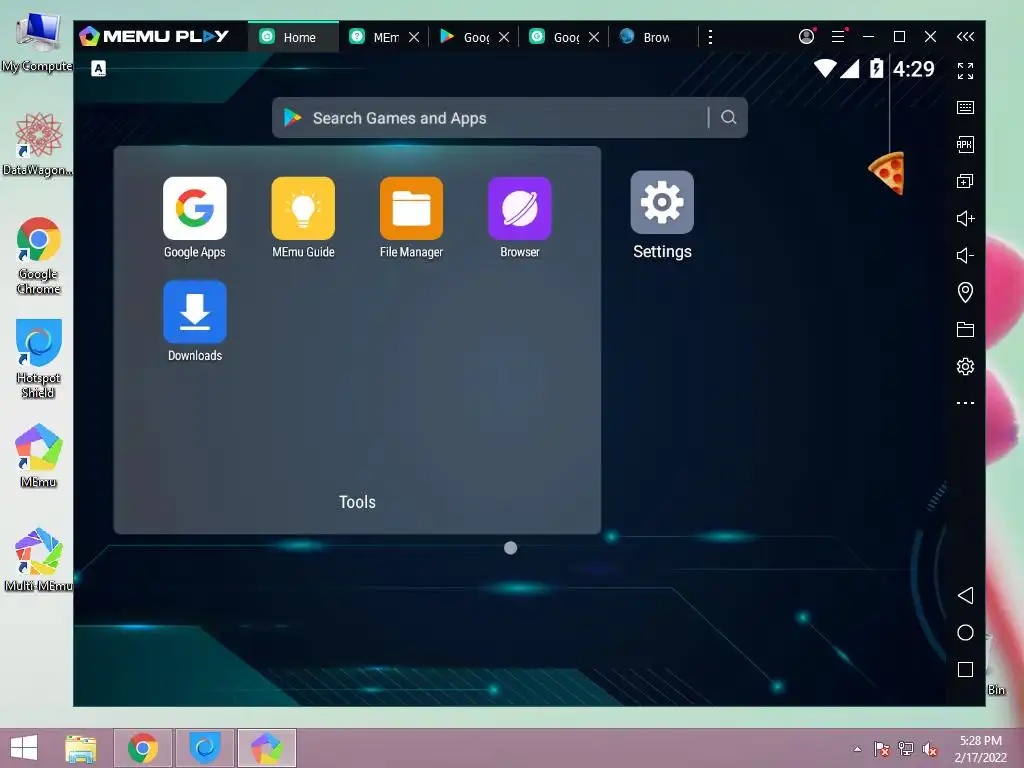Click the Android Back triangle button
The width and height of the screenshot is (1024, 768).
965,595
